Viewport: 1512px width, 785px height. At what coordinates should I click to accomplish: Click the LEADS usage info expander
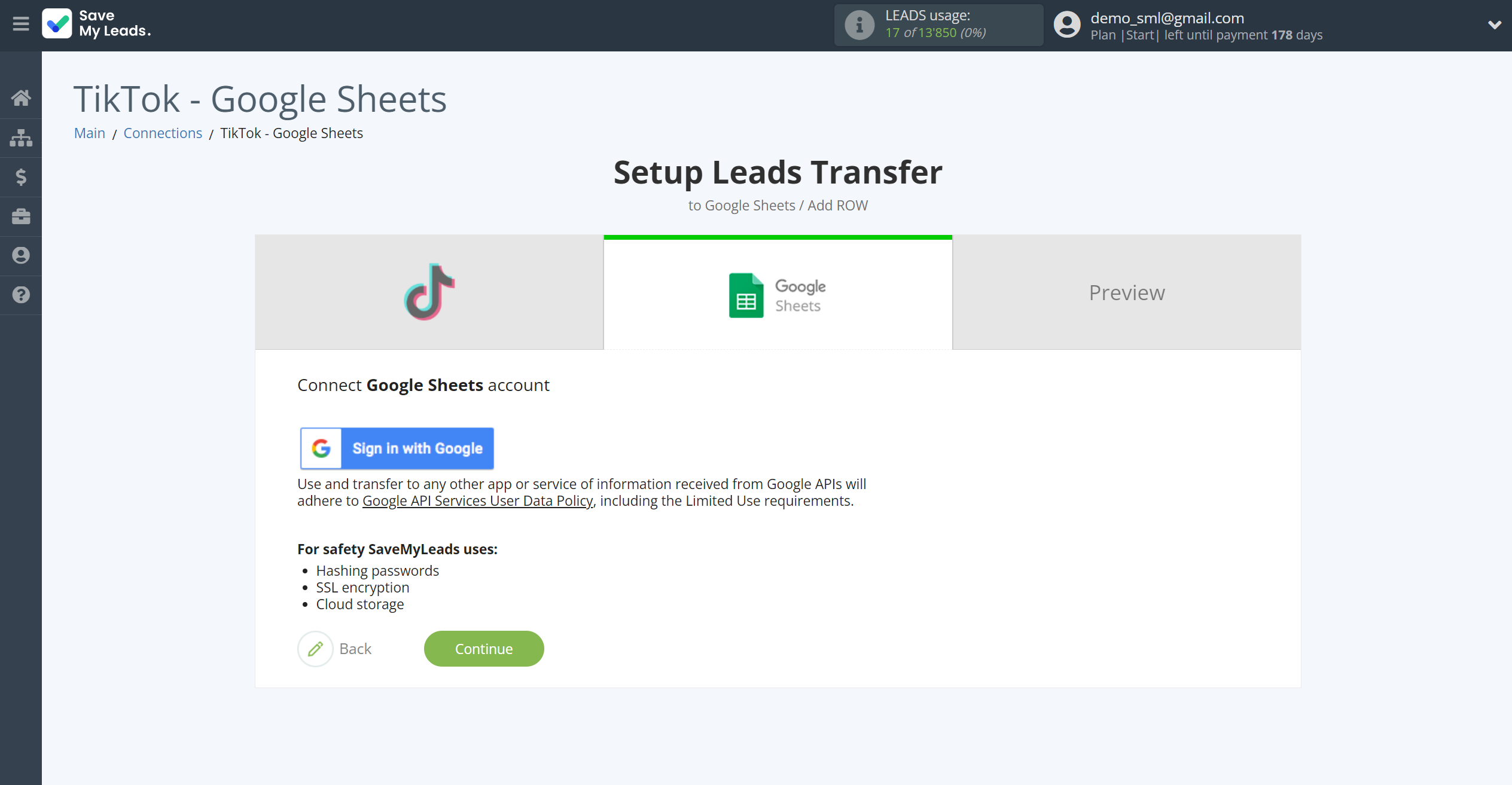(858, 25)
